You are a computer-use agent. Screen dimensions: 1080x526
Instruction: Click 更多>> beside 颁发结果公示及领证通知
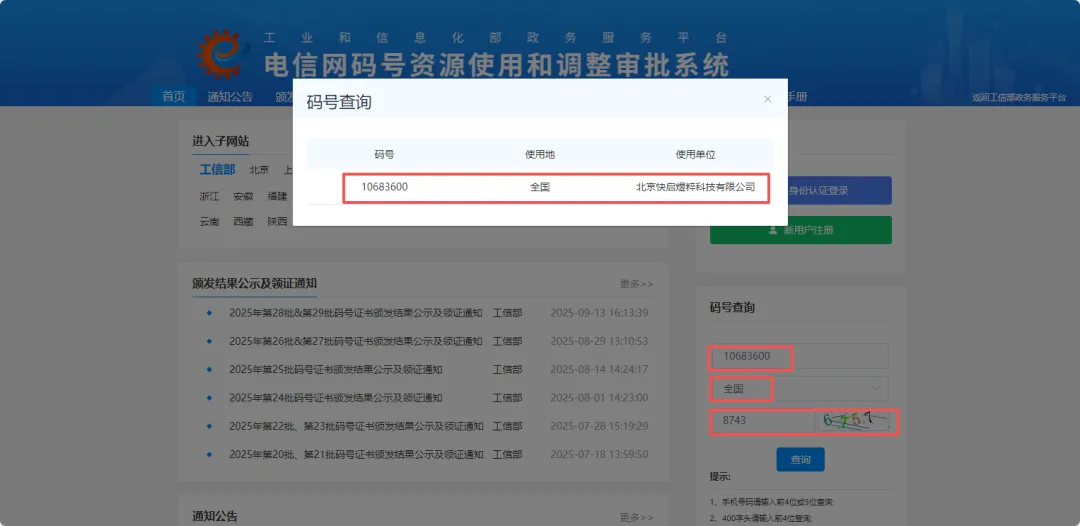pyautogui.click(x=636, y=284)
